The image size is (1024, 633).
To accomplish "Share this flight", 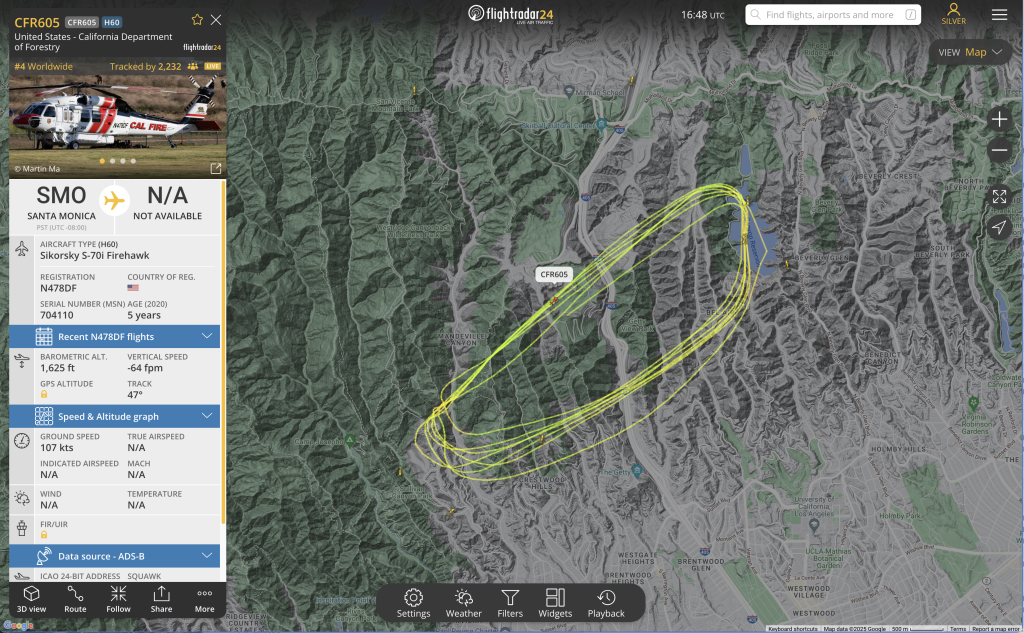I will pyautogui.click(x=161, y=599).
